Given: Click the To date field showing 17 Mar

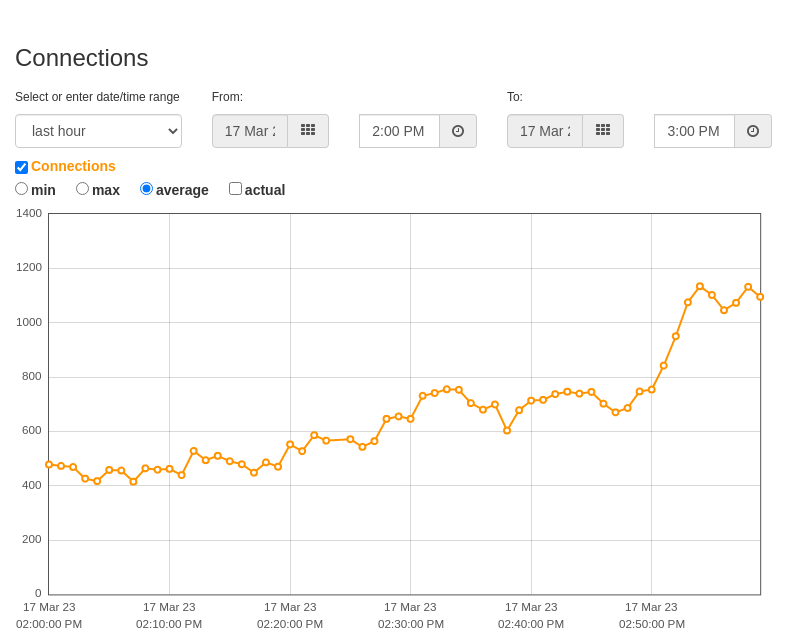Looking at the screenshot, I should pyautogui.click(x=545, y=131).
